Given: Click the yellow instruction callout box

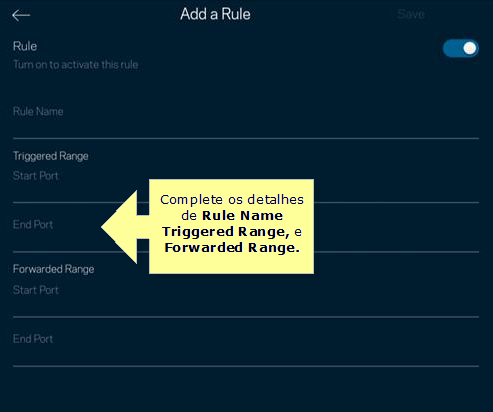Looking at the screenshot, I should (x=231, y=227).
